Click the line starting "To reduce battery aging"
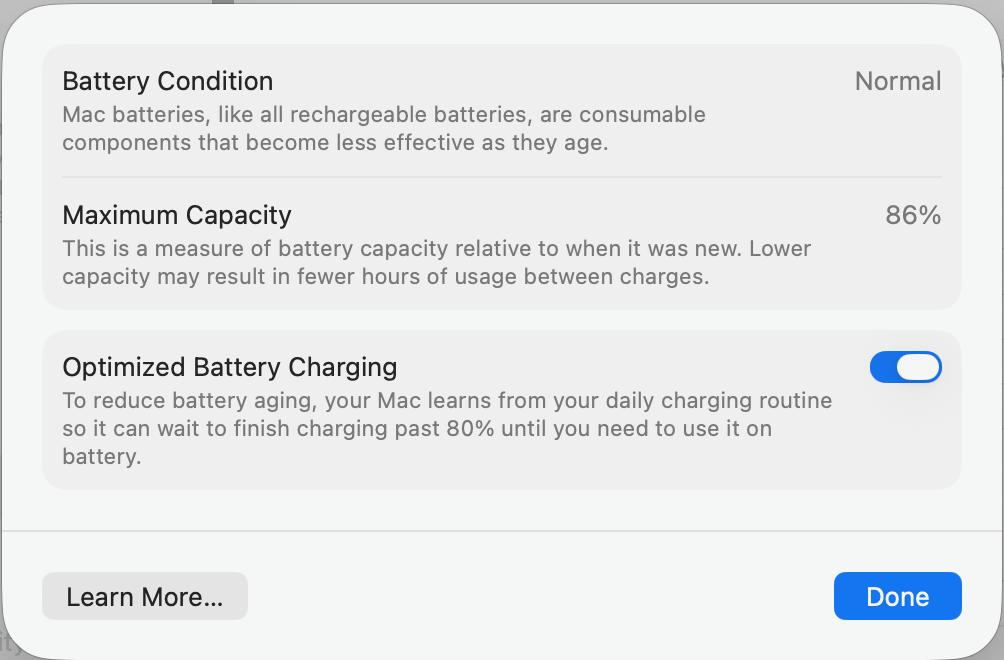The width and height of the screenshot is (1004, 660). coord(446,401)
